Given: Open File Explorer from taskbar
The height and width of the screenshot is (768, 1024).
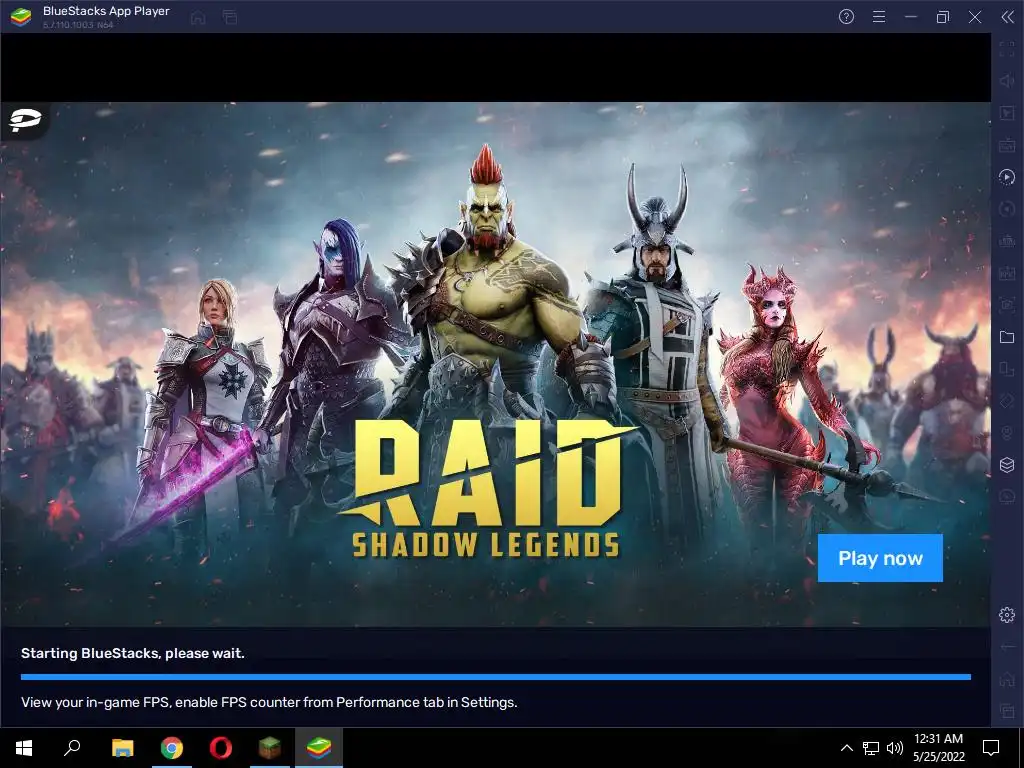Looking at the screenshot, I should pyautogui.click(x=122, y=748).
